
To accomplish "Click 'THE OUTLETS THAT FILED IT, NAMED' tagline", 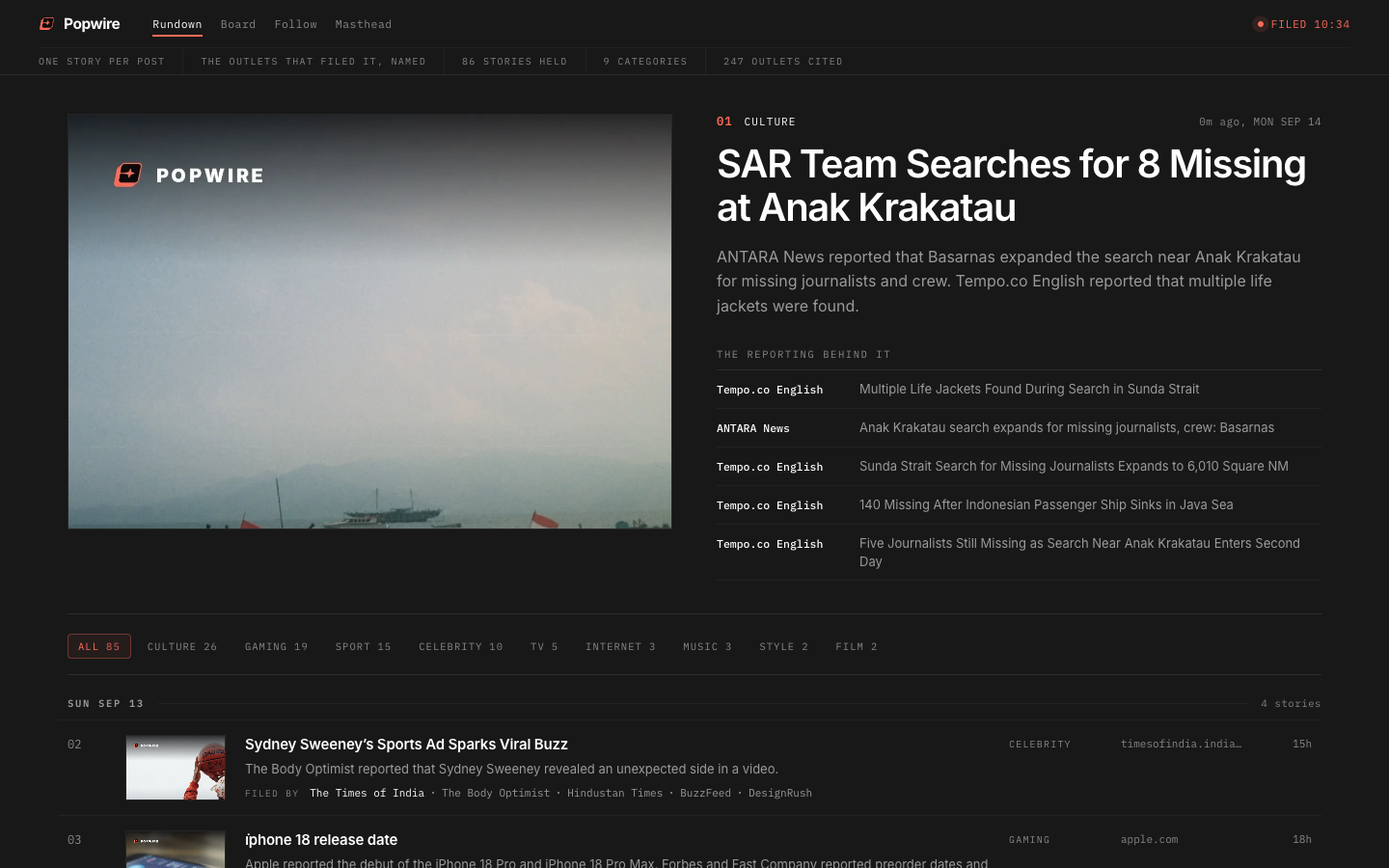I will tap(313, 61).
